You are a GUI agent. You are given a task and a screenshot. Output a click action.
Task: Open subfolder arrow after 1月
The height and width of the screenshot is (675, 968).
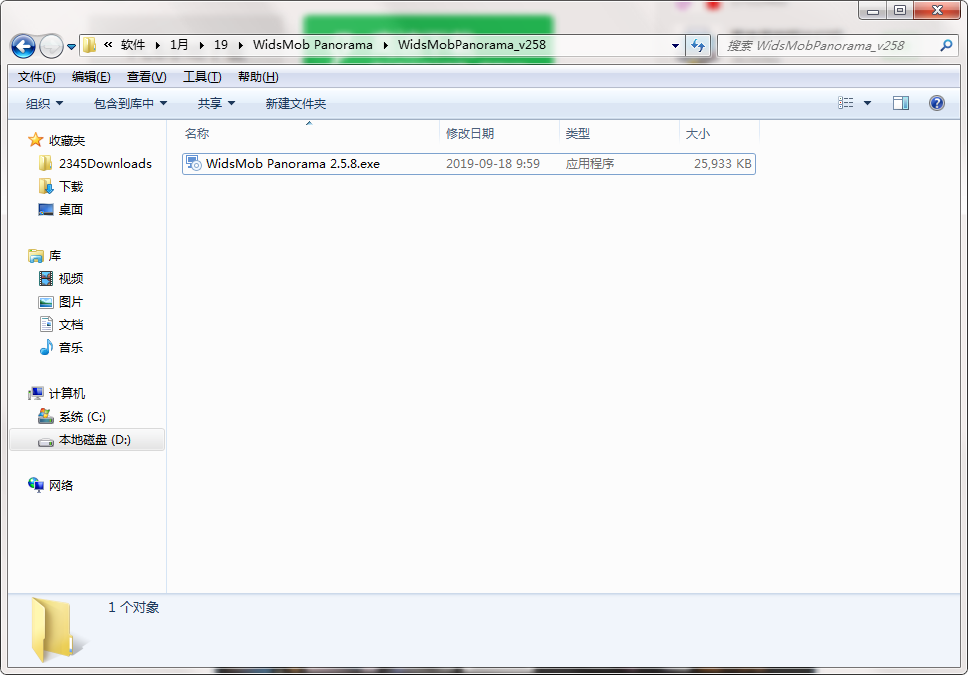click(x=201, y=45)
